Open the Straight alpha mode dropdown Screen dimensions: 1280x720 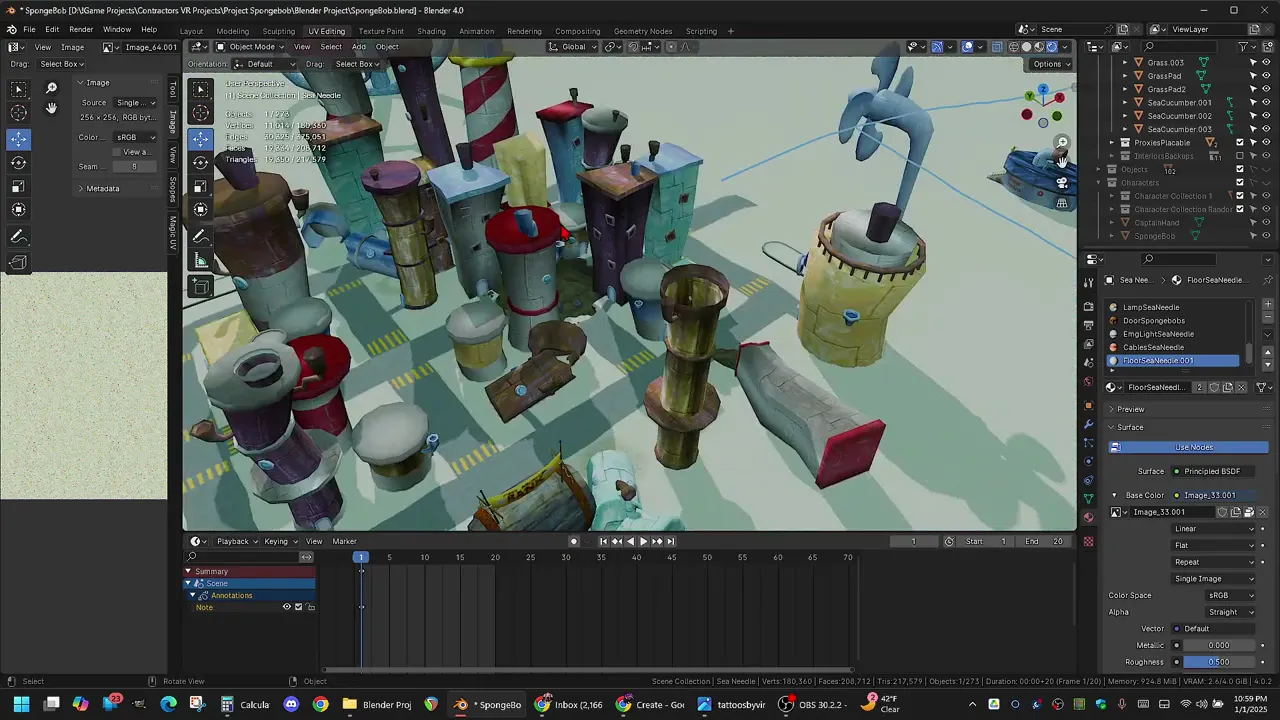point(1230,612)
